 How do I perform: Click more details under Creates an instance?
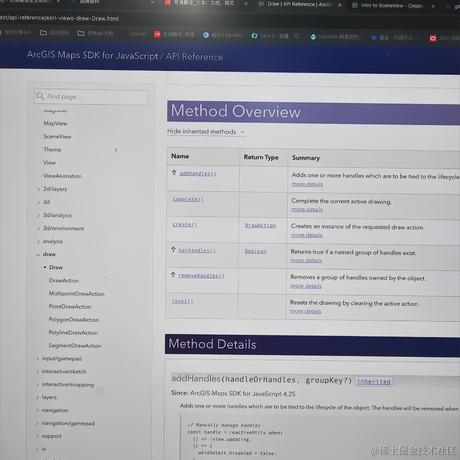point(307,235)
